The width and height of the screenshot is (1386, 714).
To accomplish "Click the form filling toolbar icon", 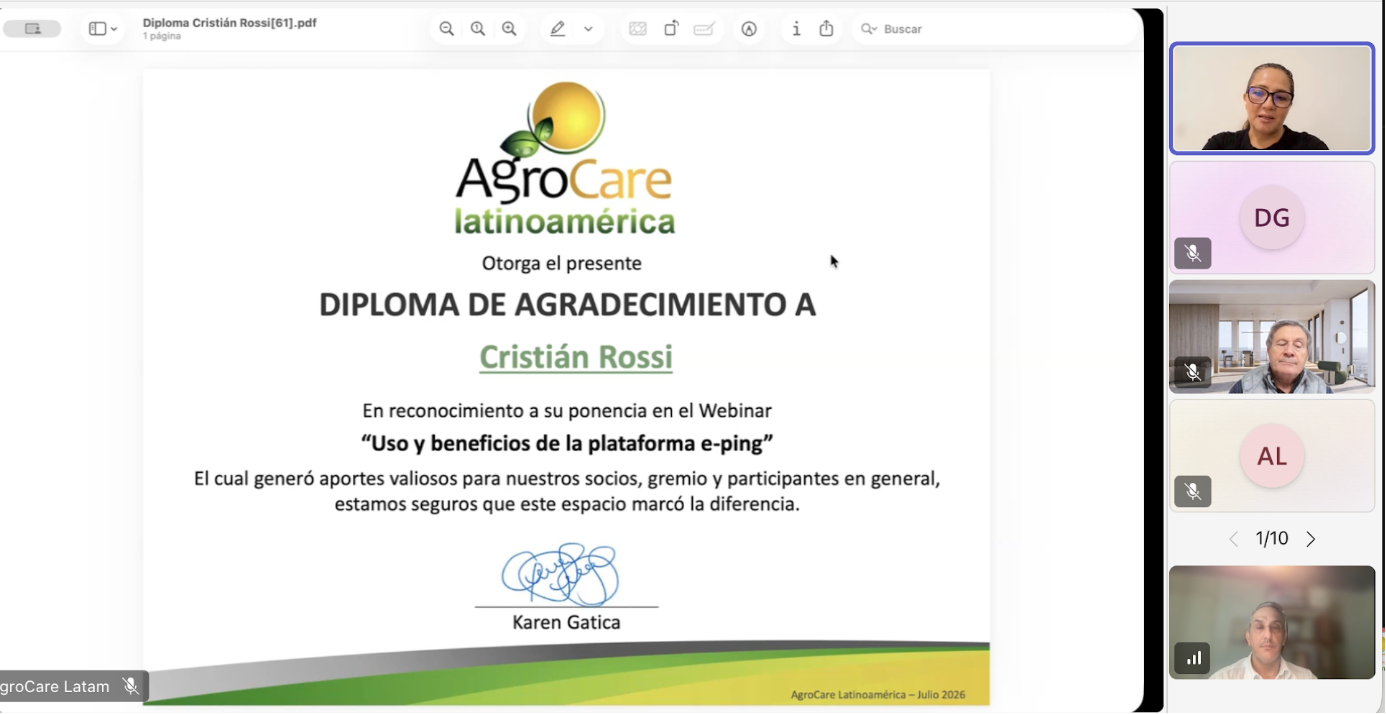I will click(x=704, y=29).
